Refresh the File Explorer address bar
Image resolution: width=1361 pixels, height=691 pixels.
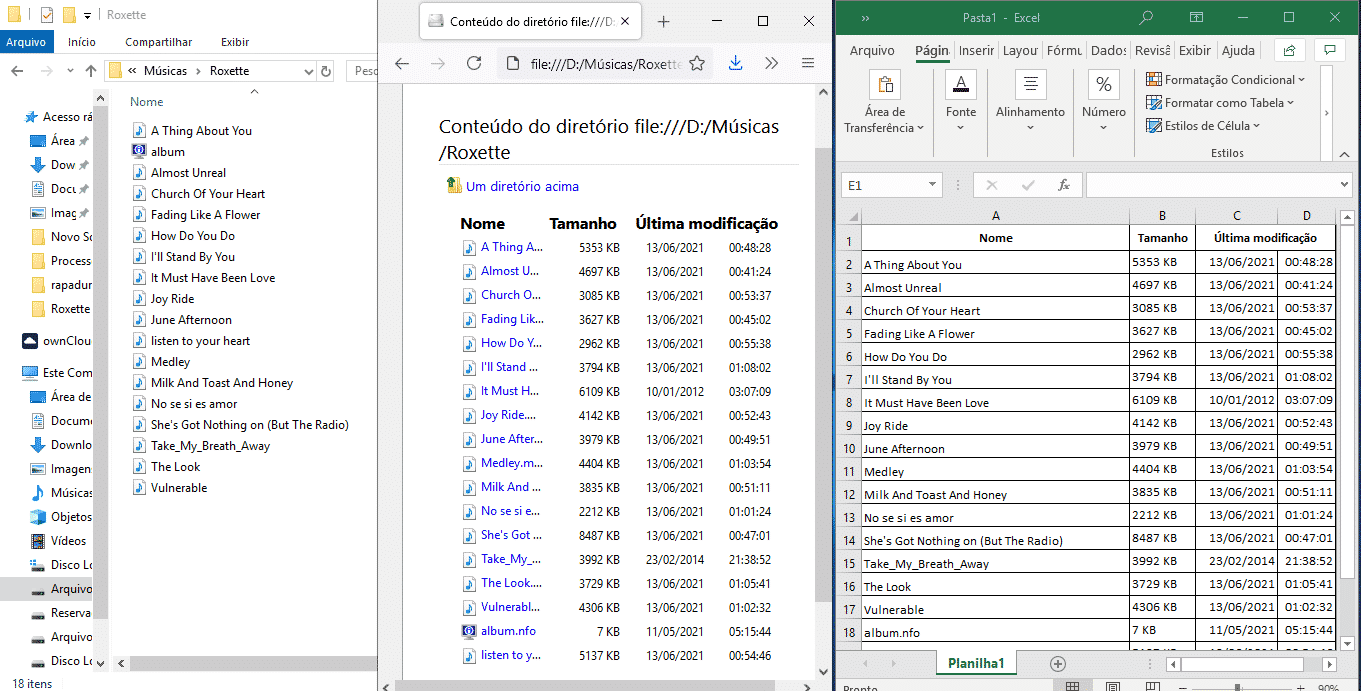(326, 71)
